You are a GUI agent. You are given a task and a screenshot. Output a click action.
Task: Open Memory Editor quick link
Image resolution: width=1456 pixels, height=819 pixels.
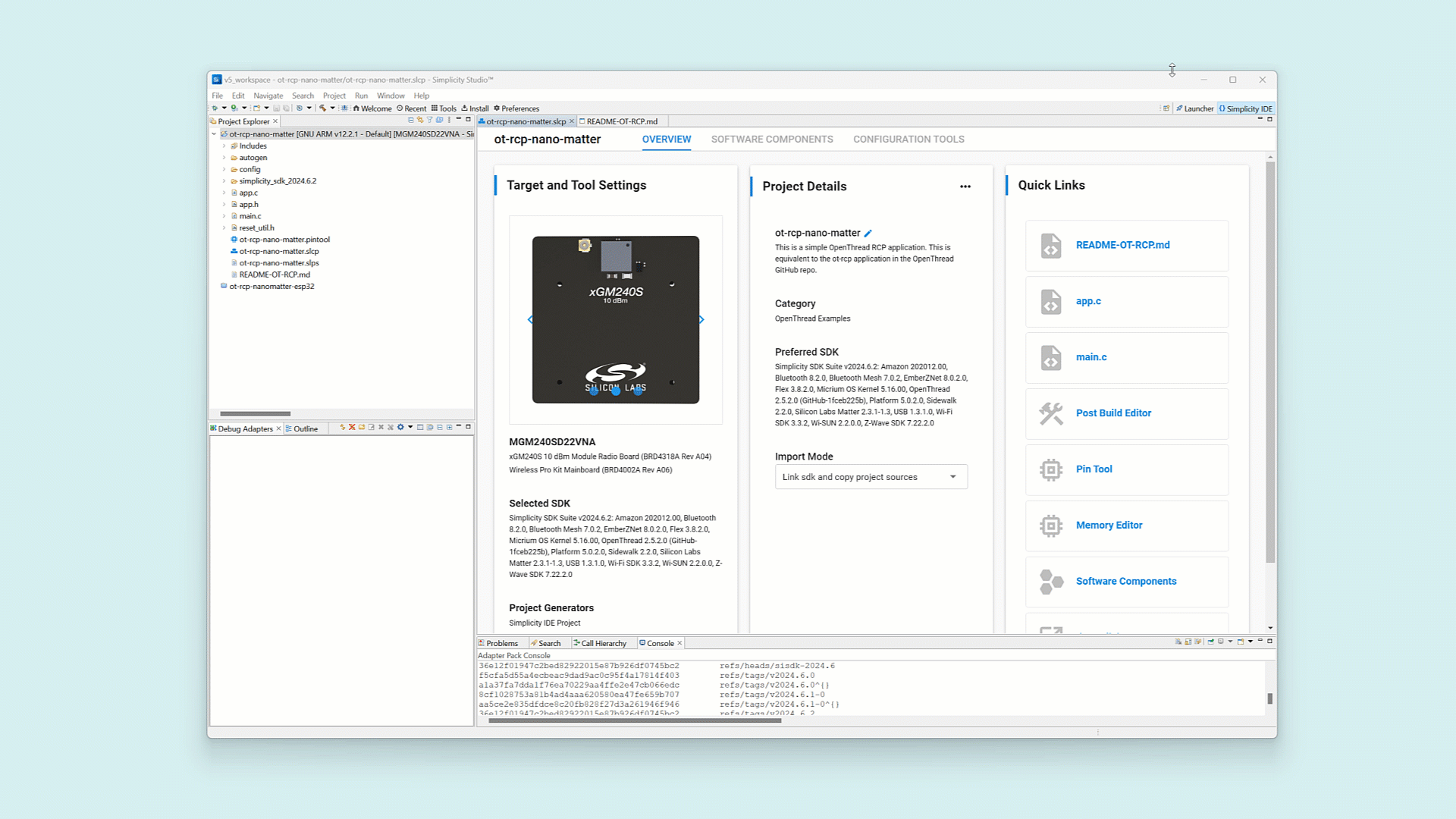point(1109,526)
